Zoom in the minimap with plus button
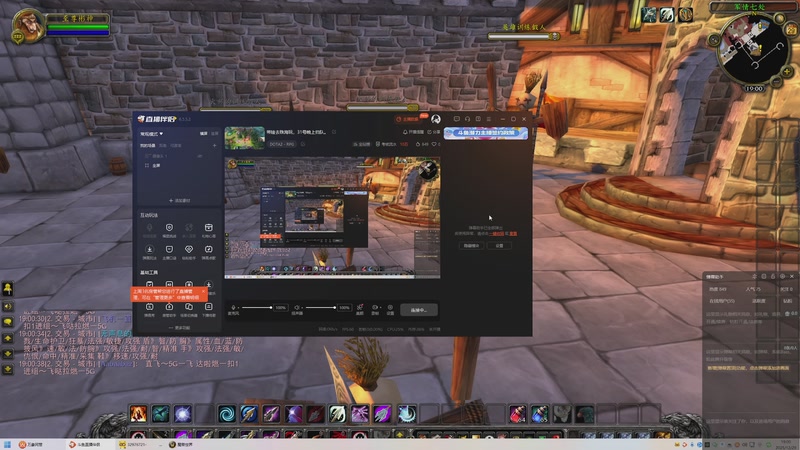The width and height of the screenshot is (800, 450). pyautogui.click(x=787, y=71)
